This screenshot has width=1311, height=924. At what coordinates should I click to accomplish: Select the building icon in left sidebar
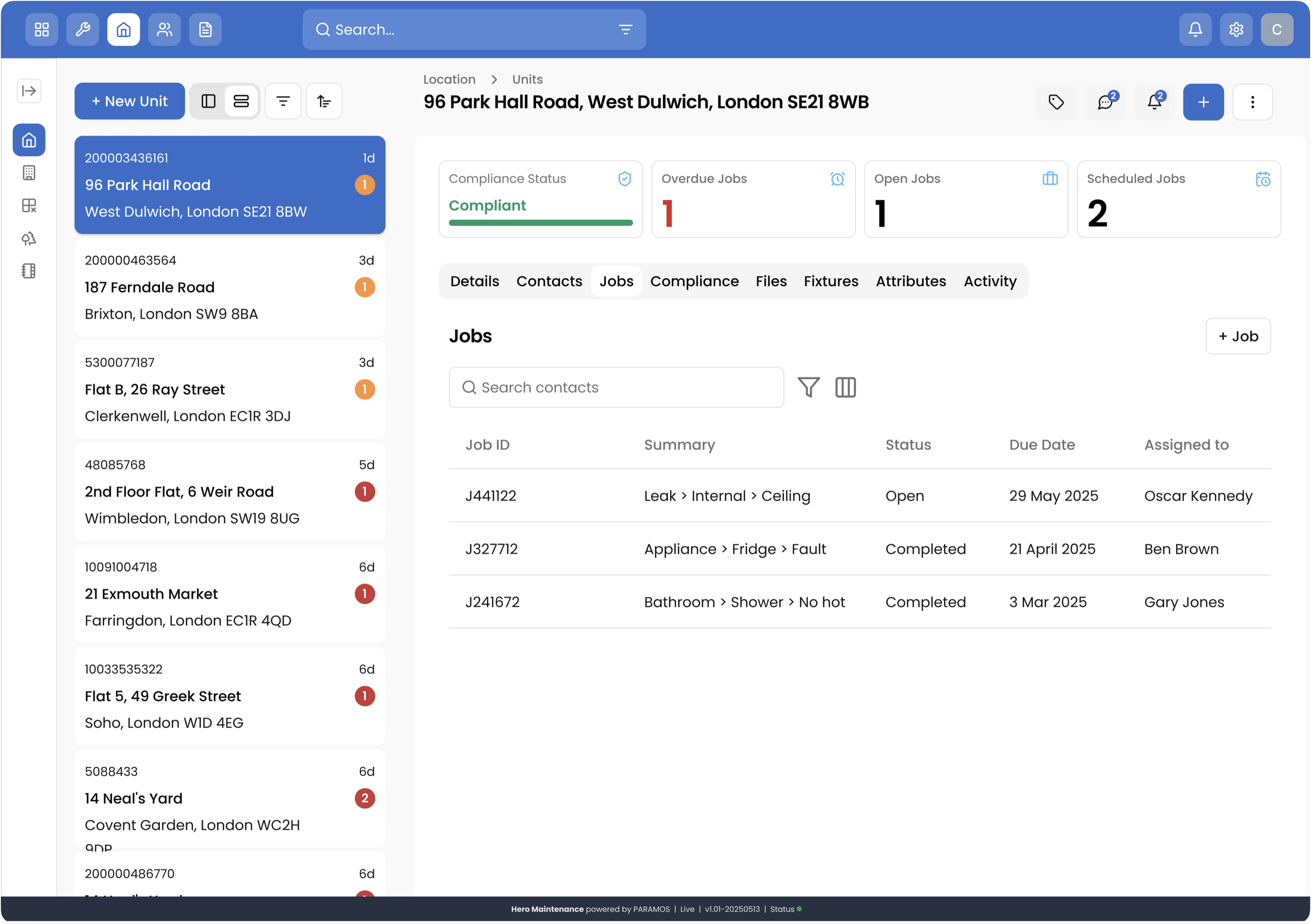29,173
